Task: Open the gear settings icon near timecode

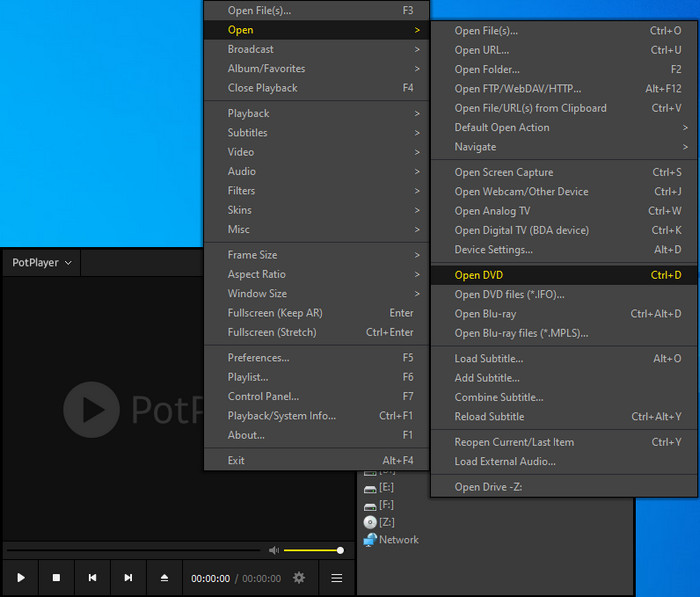Action: coord(299,578)
